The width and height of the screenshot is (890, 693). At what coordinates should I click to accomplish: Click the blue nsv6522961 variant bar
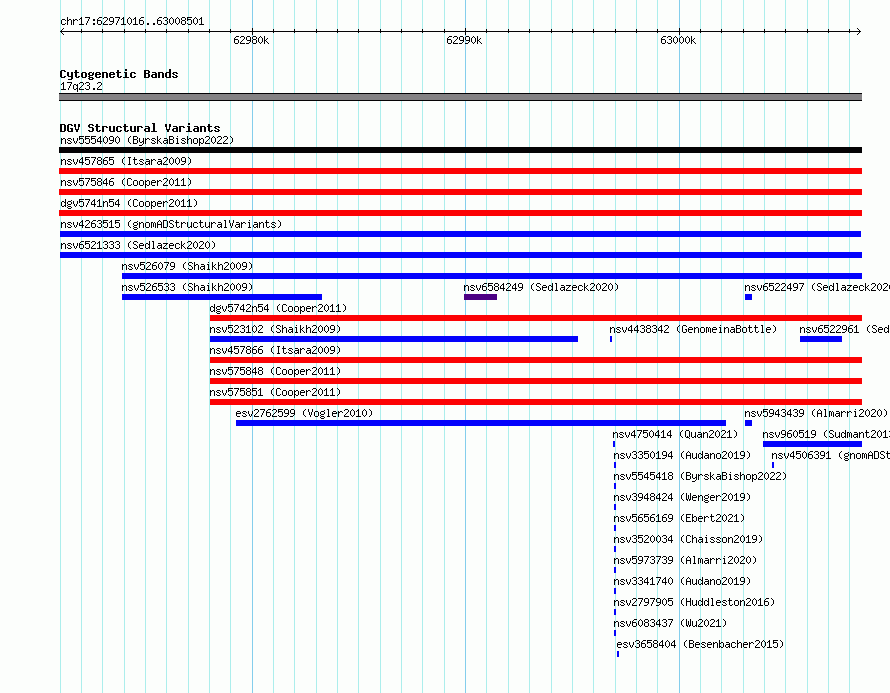point(821,339)
